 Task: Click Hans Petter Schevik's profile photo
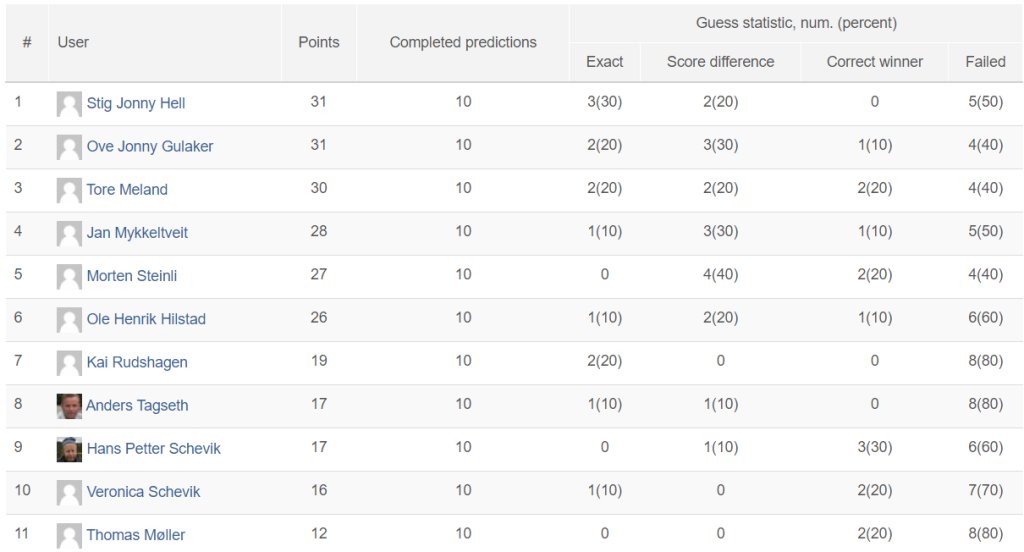pyautogui.click(x=69, y=449)
